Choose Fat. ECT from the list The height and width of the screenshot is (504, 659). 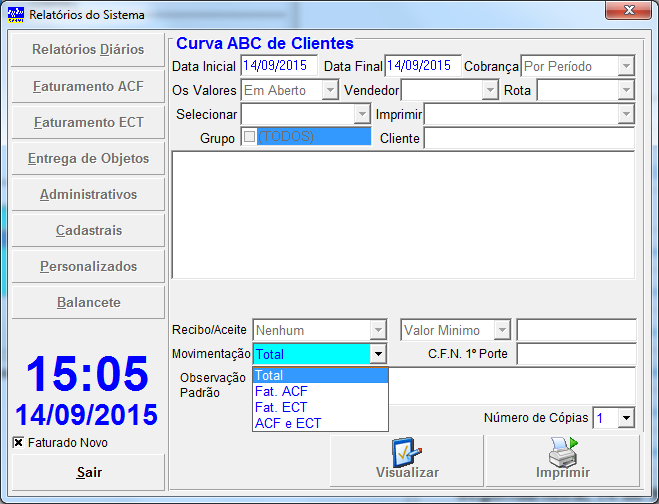320,407
